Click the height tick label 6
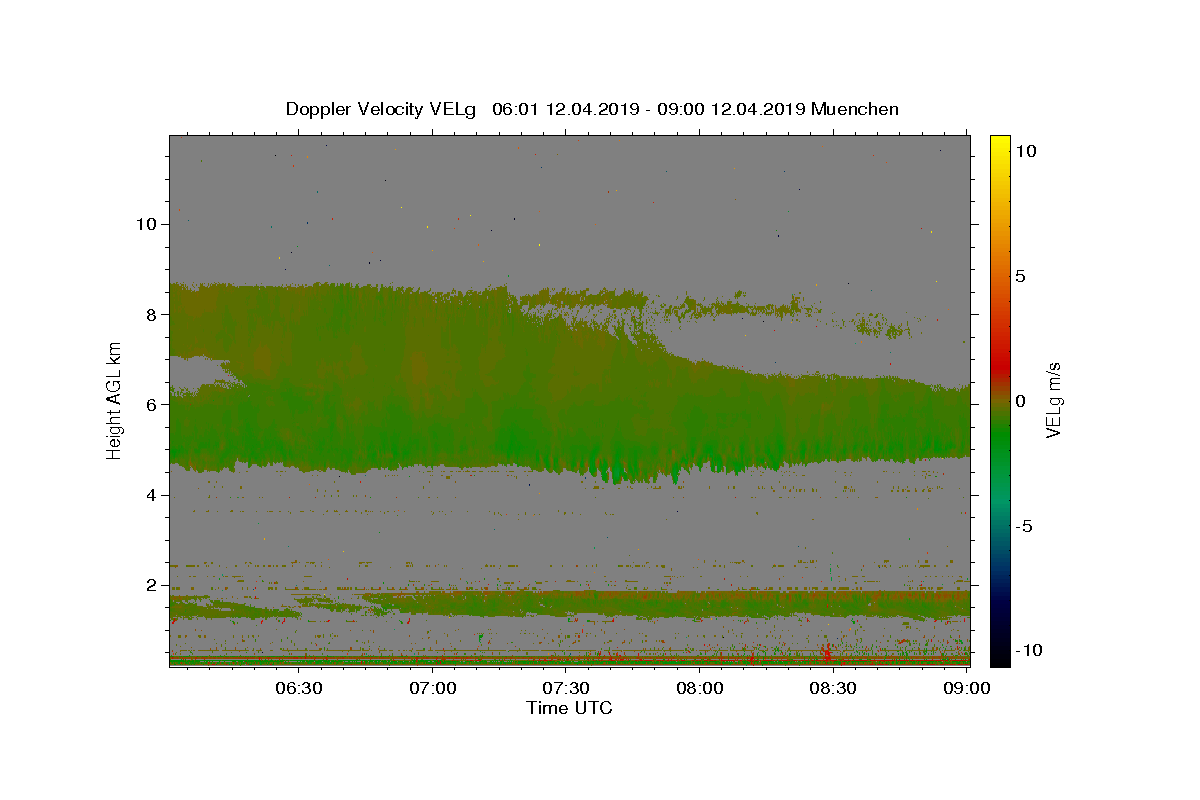1200x800 pixels. [x=151, y=405]
